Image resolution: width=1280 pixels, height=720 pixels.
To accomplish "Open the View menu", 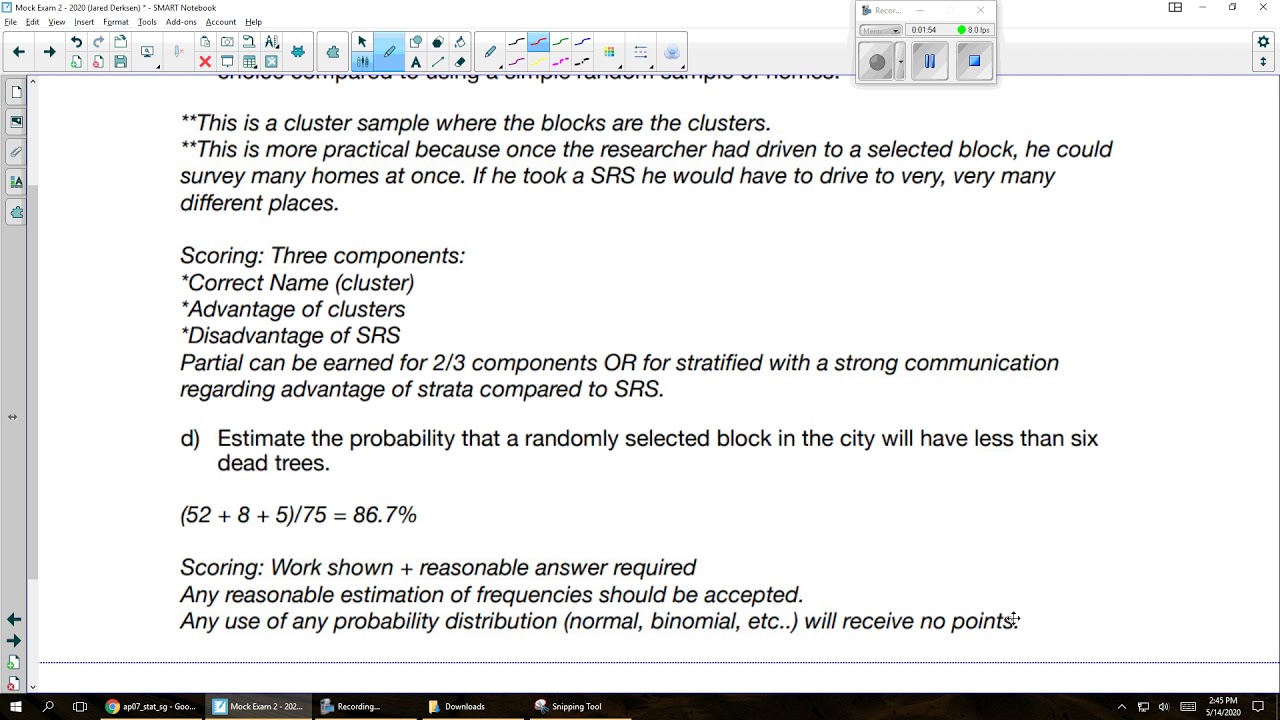I will pos(57,22).
